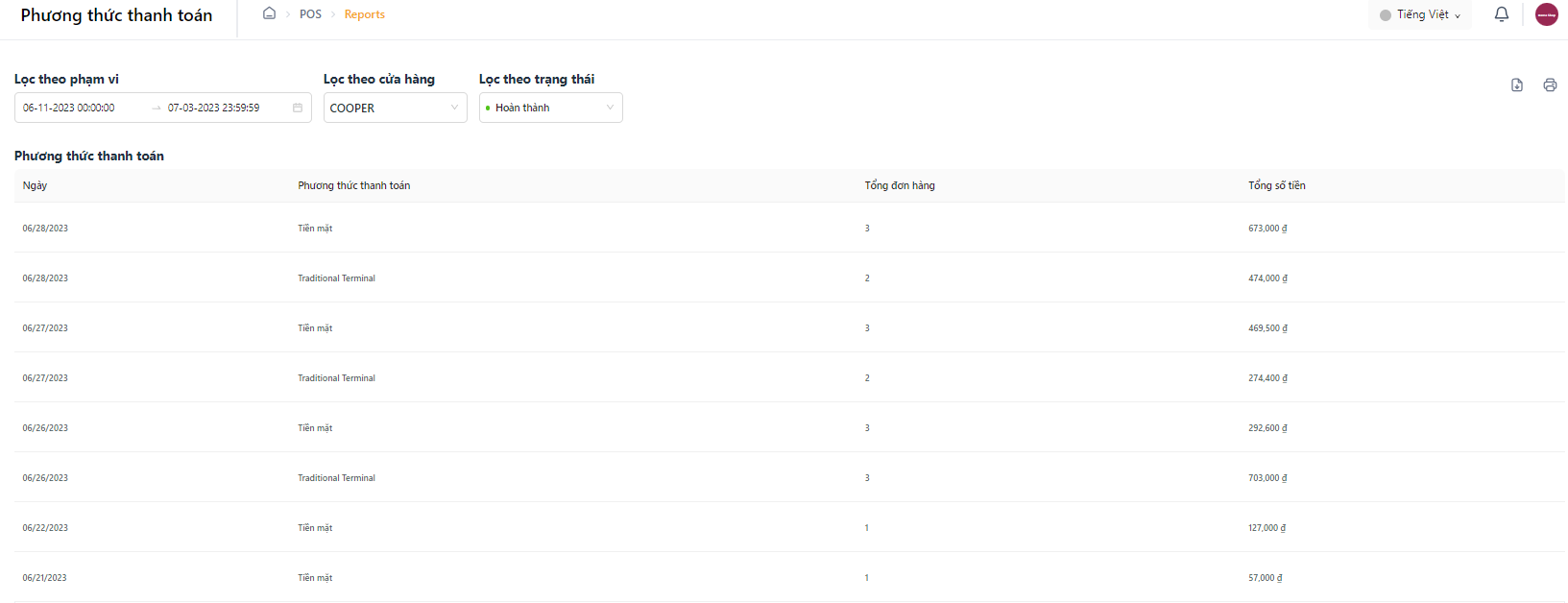Open the calendar icon in date range
Screen dimensions: 1568x603
tap(298, 108)
